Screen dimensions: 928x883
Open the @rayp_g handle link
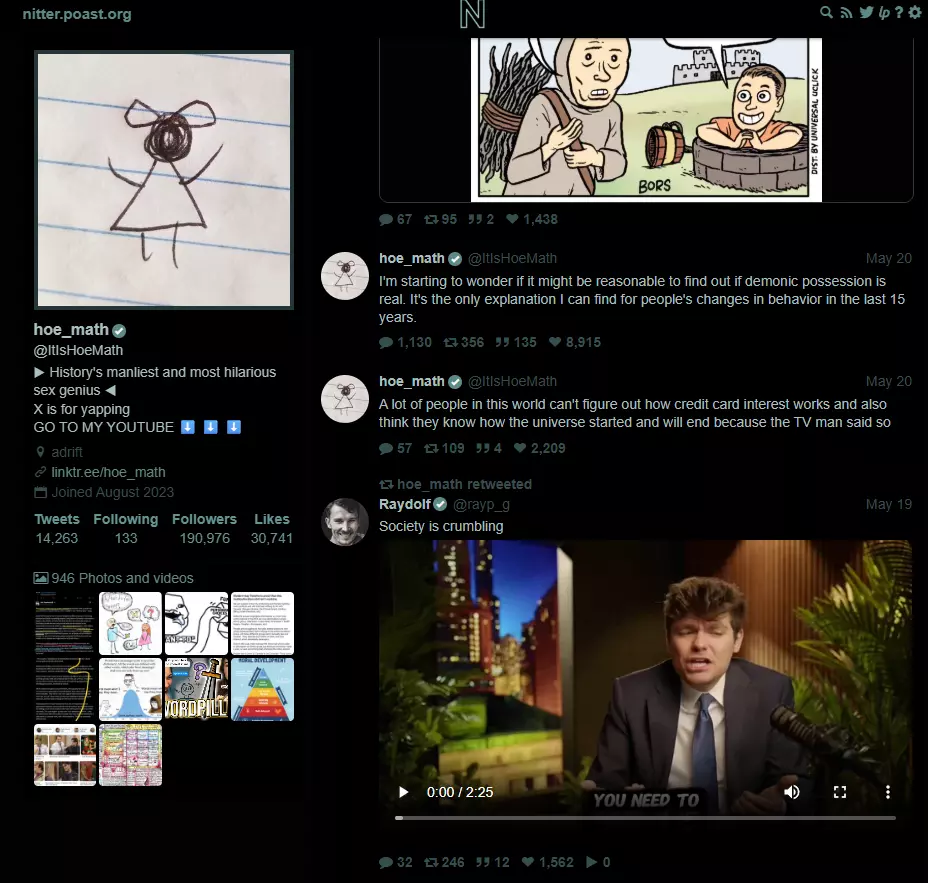coord(481,504)
